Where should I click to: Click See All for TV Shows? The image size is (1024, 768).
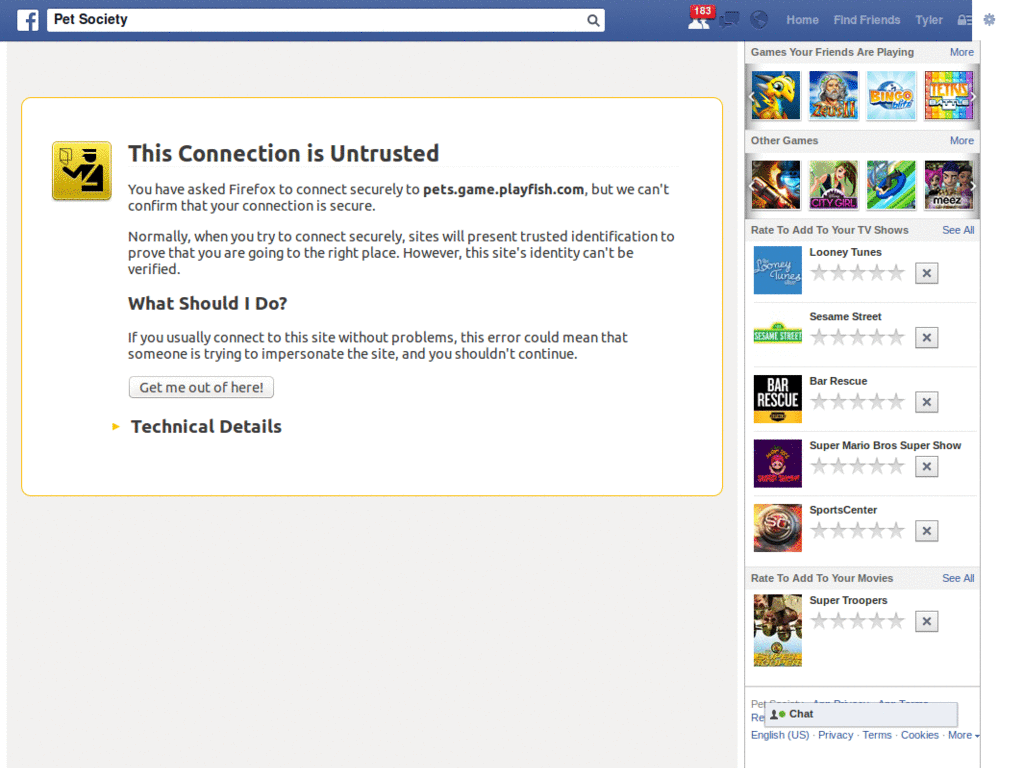958,230
